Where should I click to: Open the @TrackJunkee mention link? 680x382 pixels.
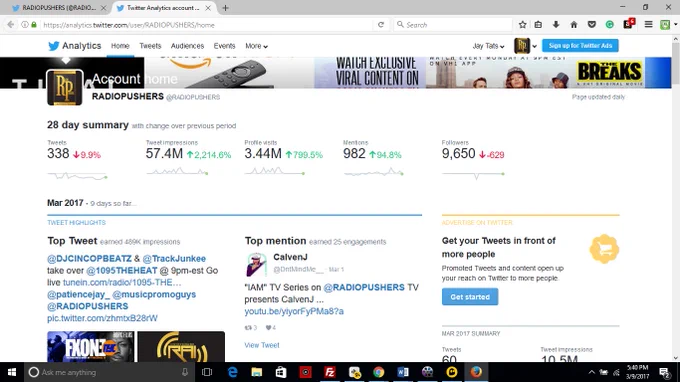tap(174, 259)
